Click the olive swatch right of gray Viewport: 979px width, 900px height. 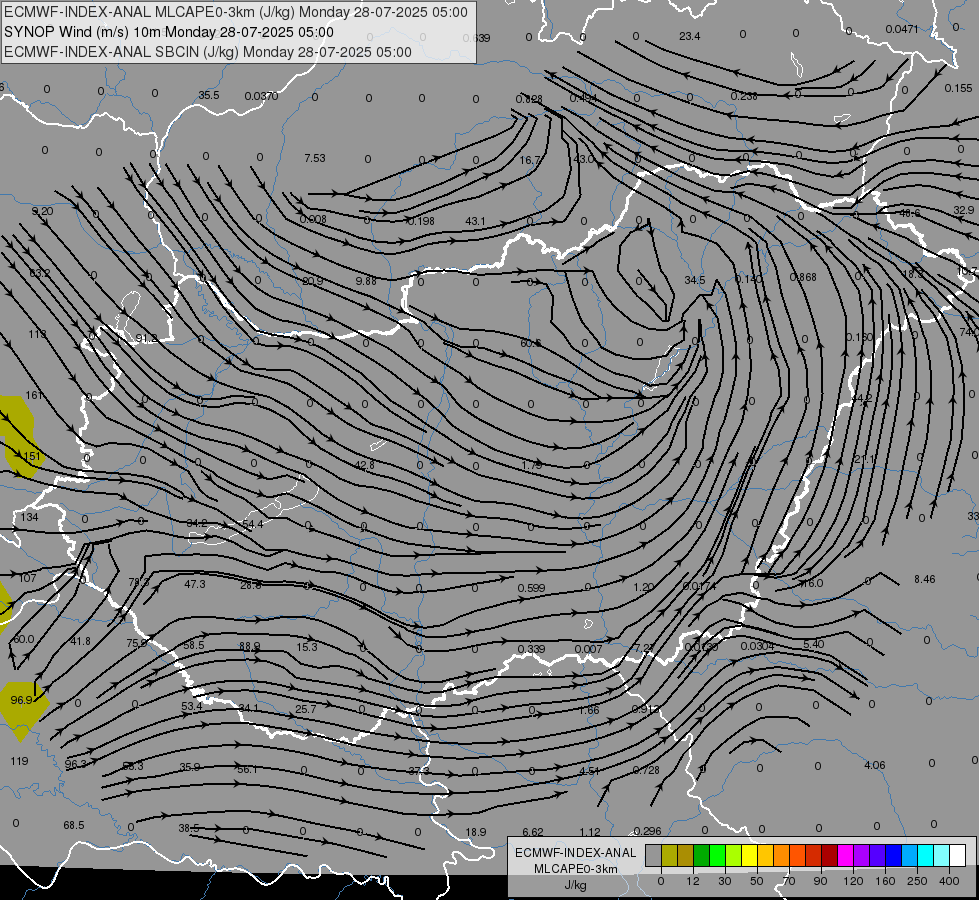[x=669, y=856]
